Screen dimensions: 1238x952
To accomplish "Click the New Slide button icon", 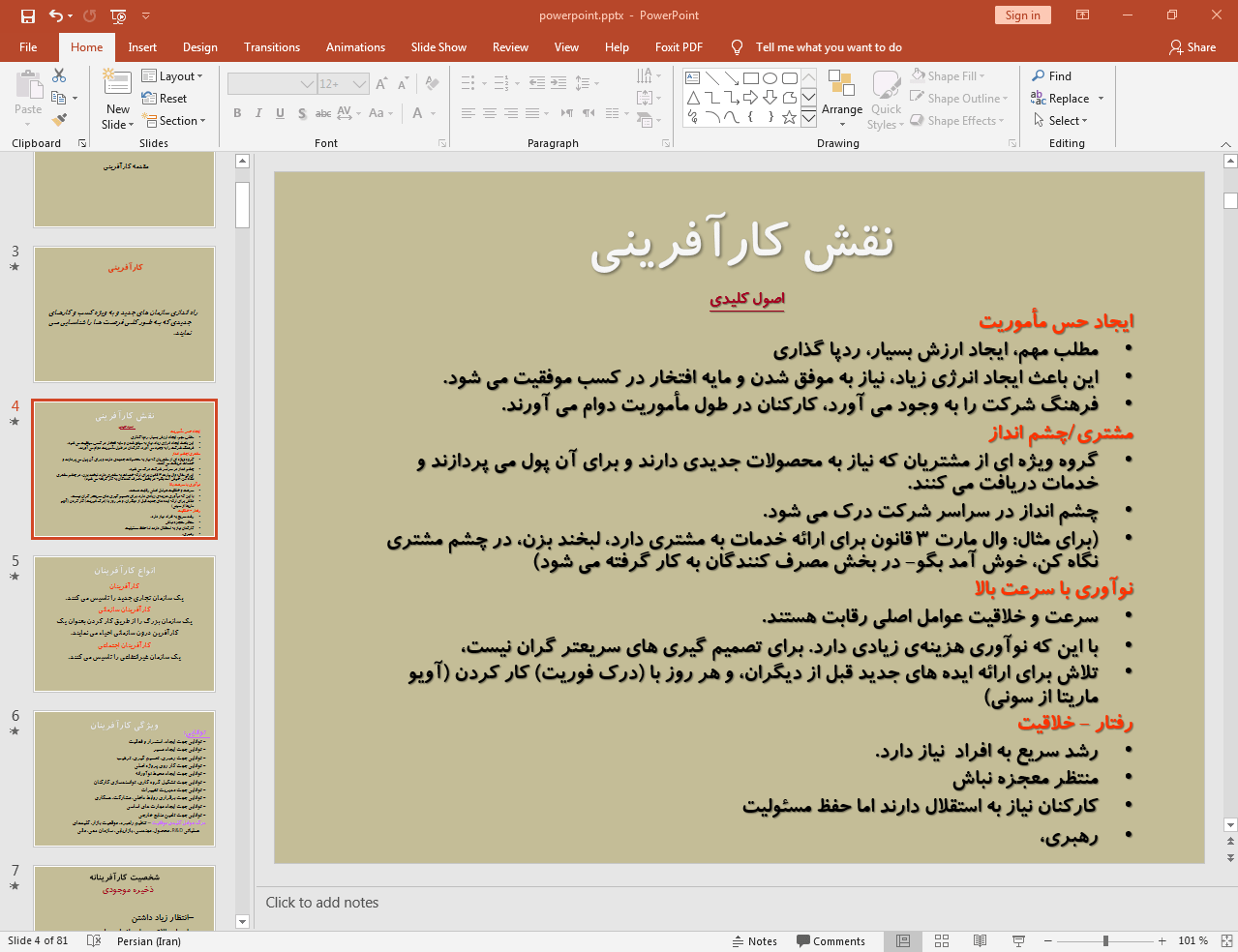I will click(117, 84).
